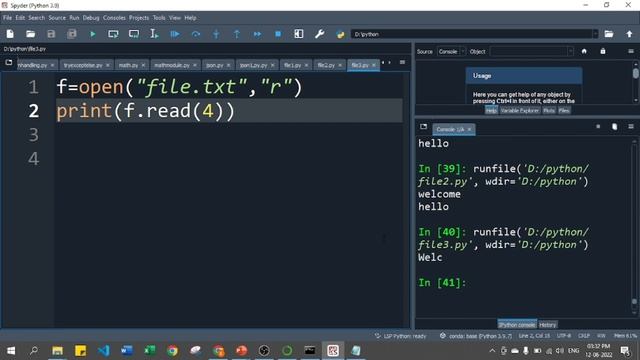Run current cell icon
640x360 pixels.
coord(113,34)
